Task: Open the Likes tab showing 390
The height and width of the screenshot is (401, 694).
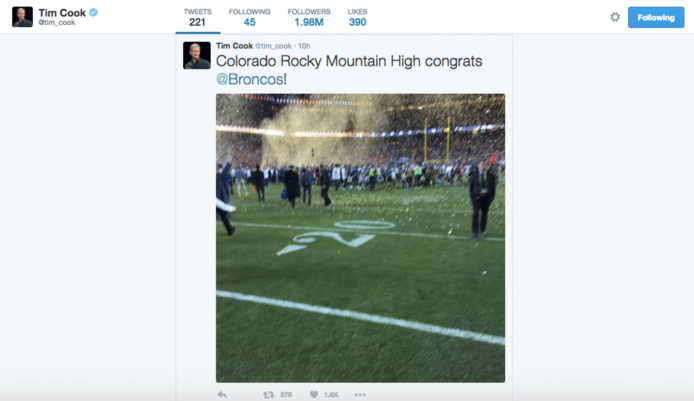Action: (357, 17)
